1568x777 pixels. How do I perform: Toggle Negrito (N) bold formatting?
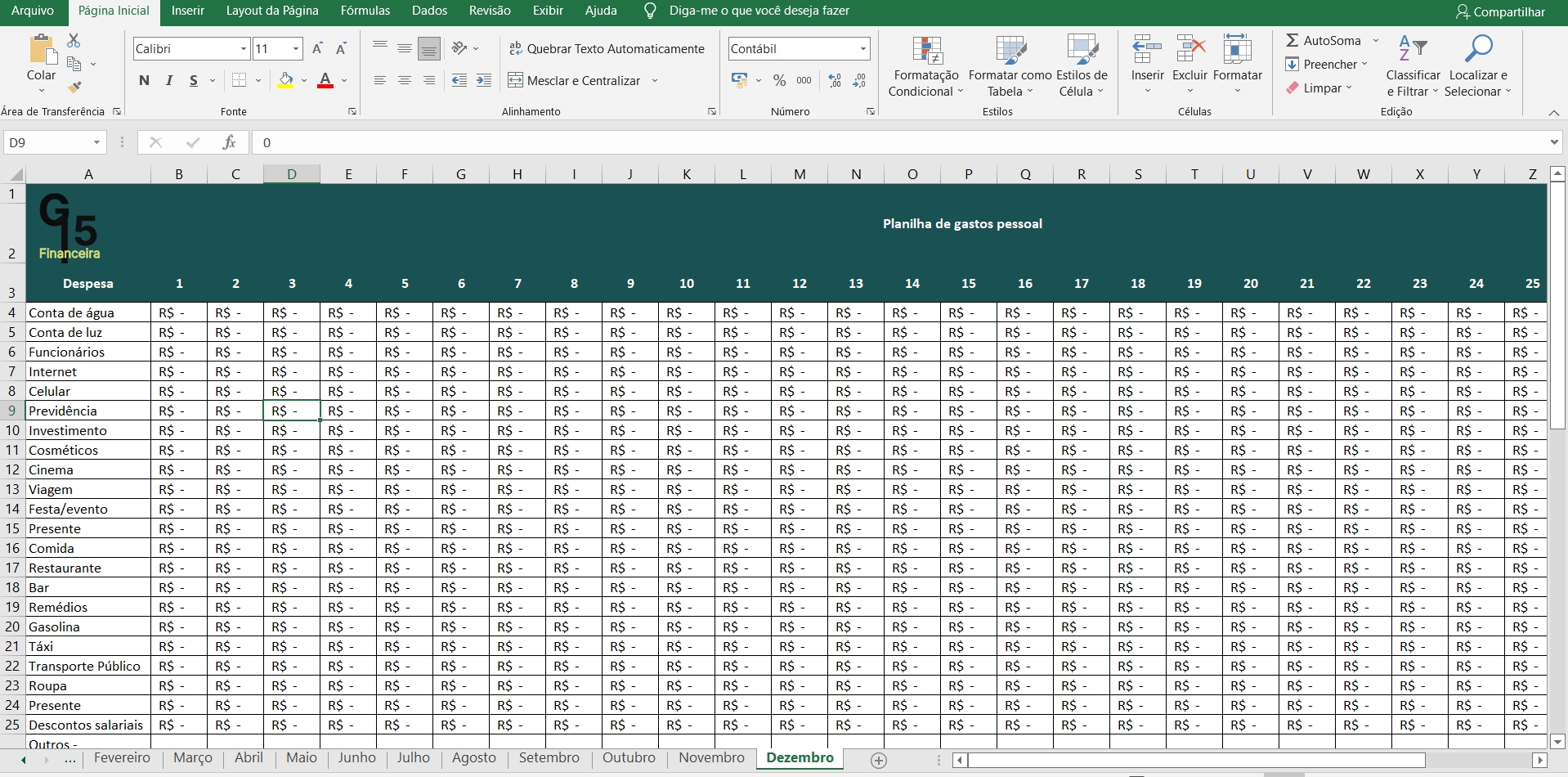point(145,80)
